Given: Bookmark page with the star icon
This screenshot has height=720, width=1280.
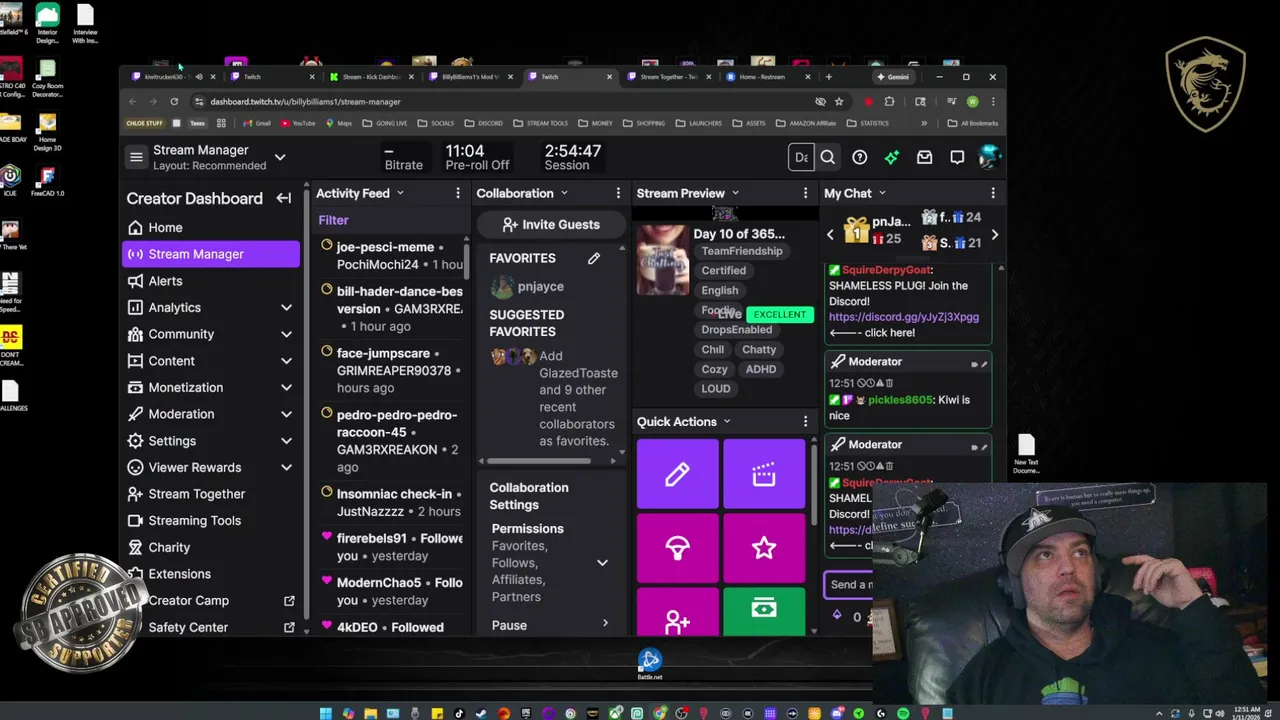Looking at the screenshot, I should point(839,101).
